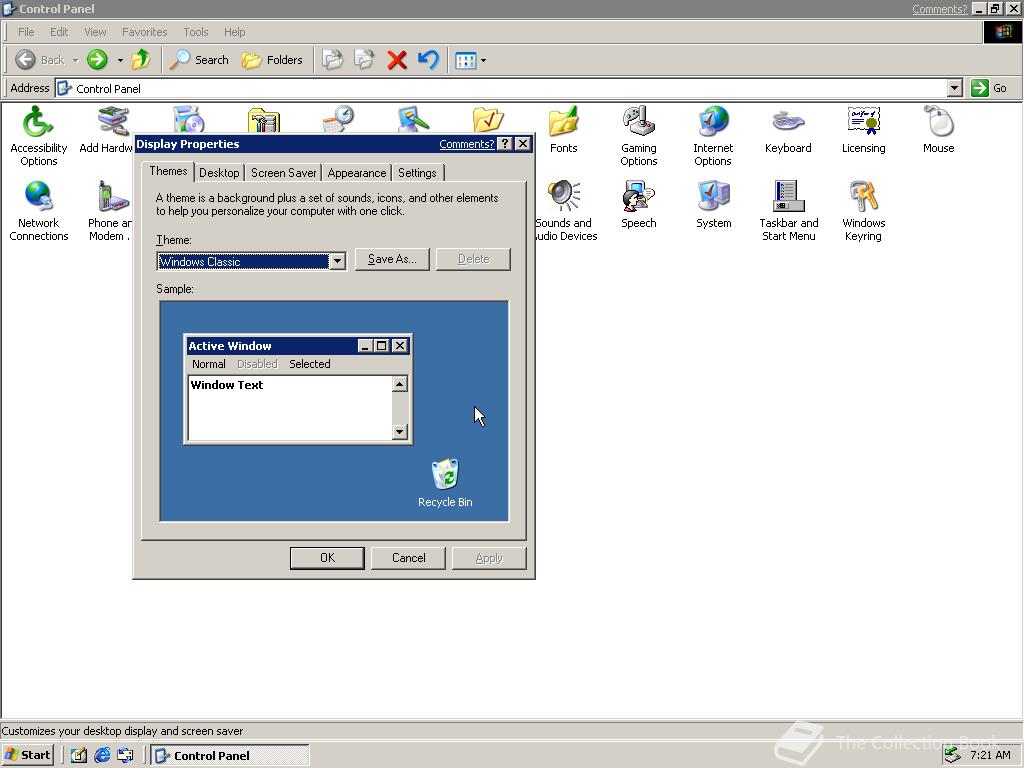This screenshot has width=1024, height=768.
Task: Open the Help menu
Action: (234, 32)
